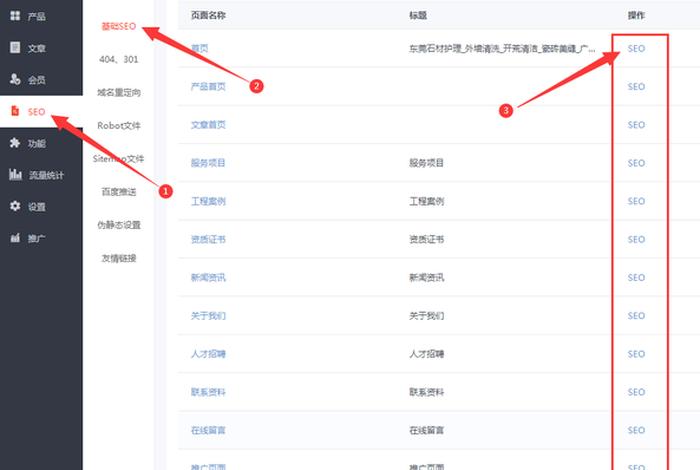Open the 产品首页 page name link

click(x=208, y=87)
